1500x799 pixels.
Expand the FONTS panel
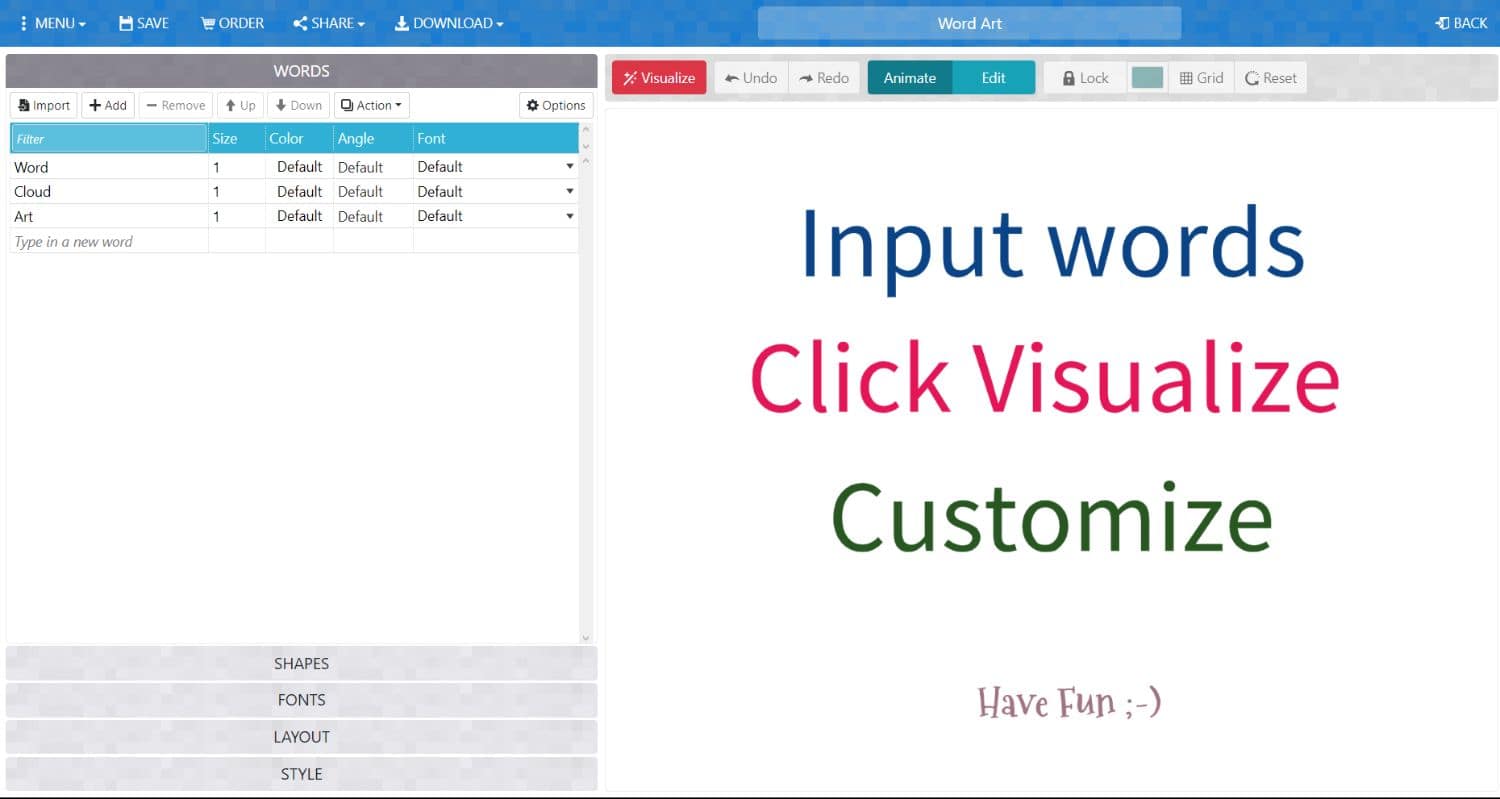(x=301, y=700)
